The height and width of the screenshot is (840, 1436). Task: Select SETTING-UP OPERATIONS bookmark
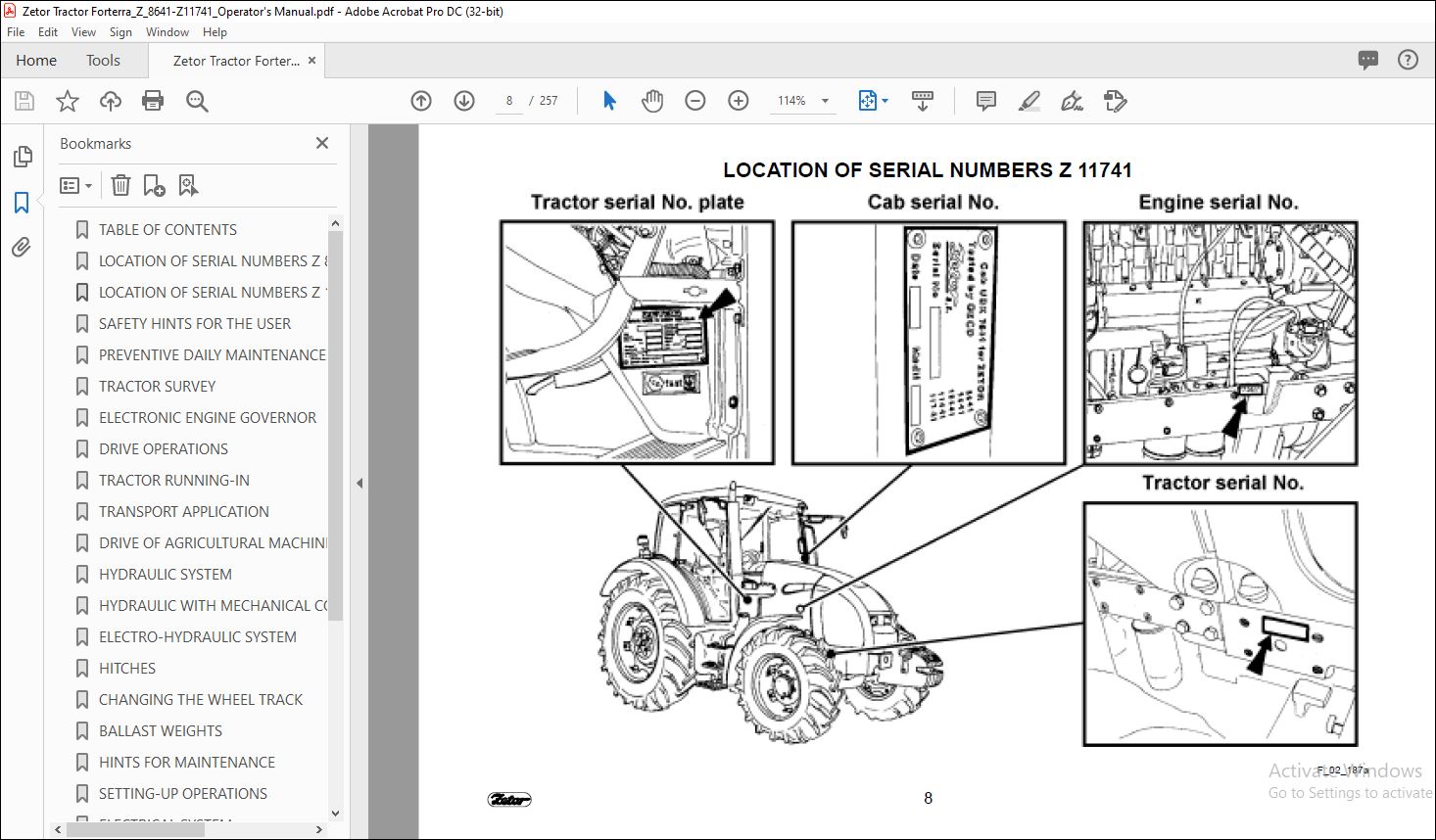(183, 794)
